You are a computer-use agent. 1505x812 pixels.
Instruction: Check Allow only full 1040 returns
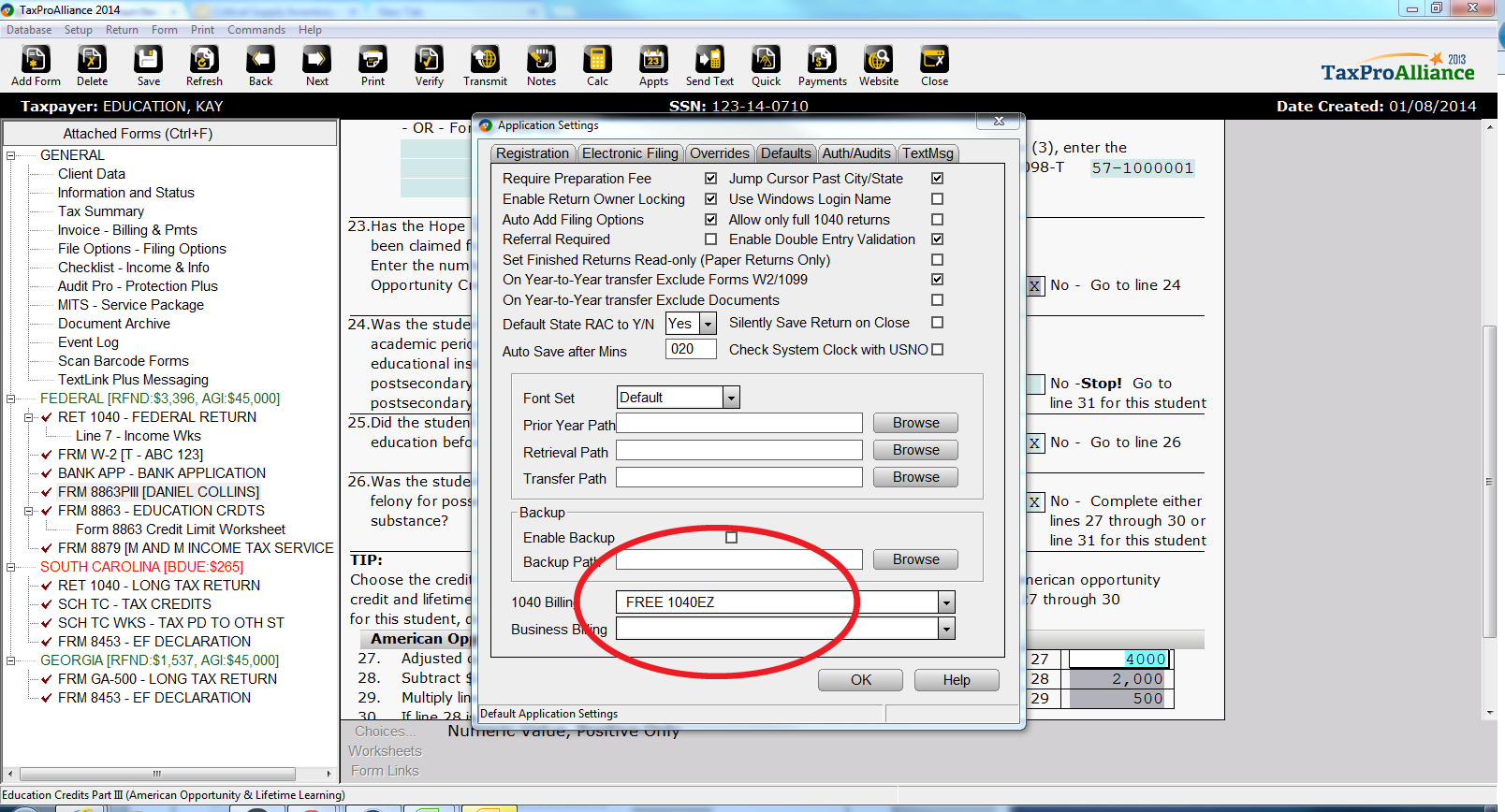tap(937, 219)
